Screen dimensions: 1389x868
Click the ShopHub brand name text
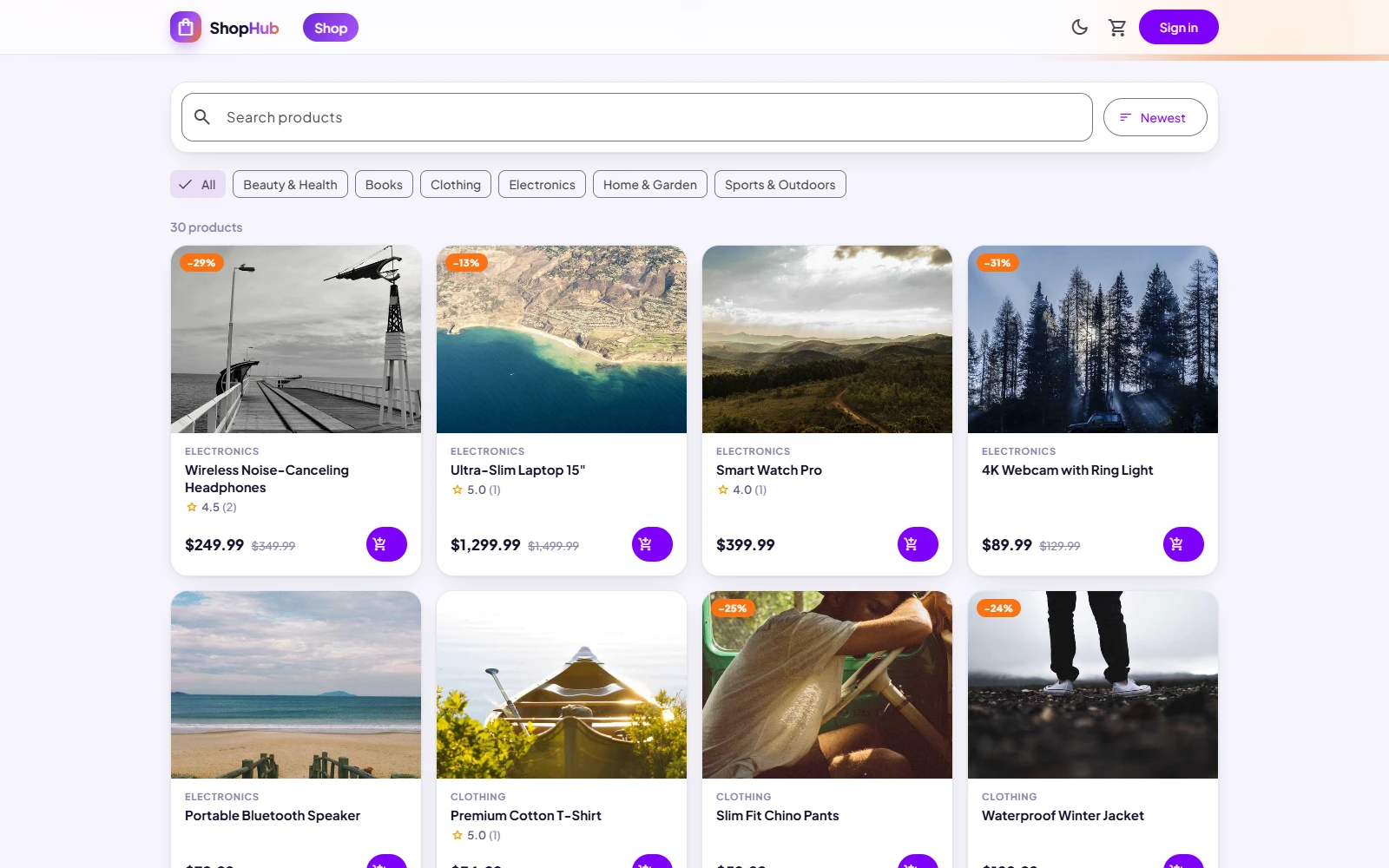tap(244, 28)
